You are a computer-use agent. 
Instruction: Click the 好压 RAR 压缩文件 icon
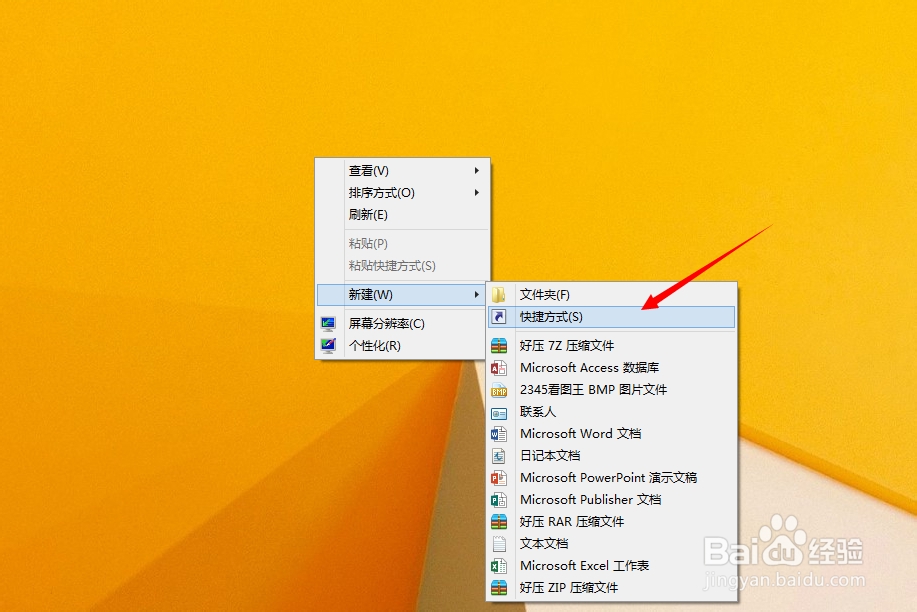pyautogui.click(x=501, y=521)
